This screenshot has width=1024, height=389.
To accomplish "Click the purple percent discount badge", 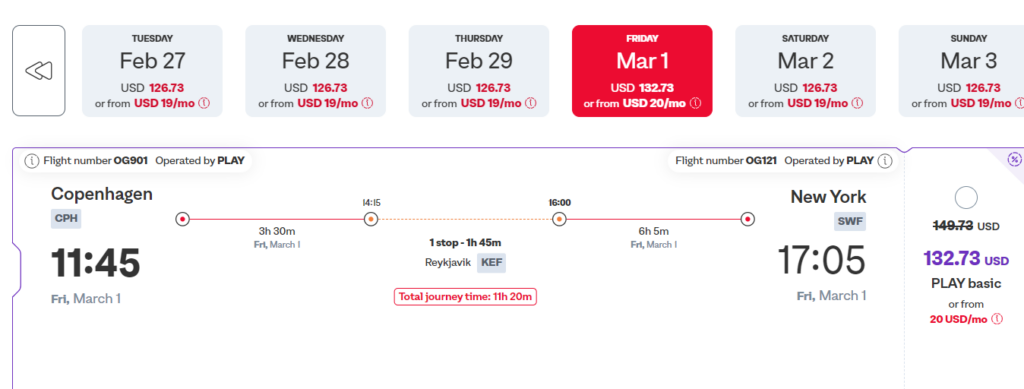I will click(x=1014, y=159).
